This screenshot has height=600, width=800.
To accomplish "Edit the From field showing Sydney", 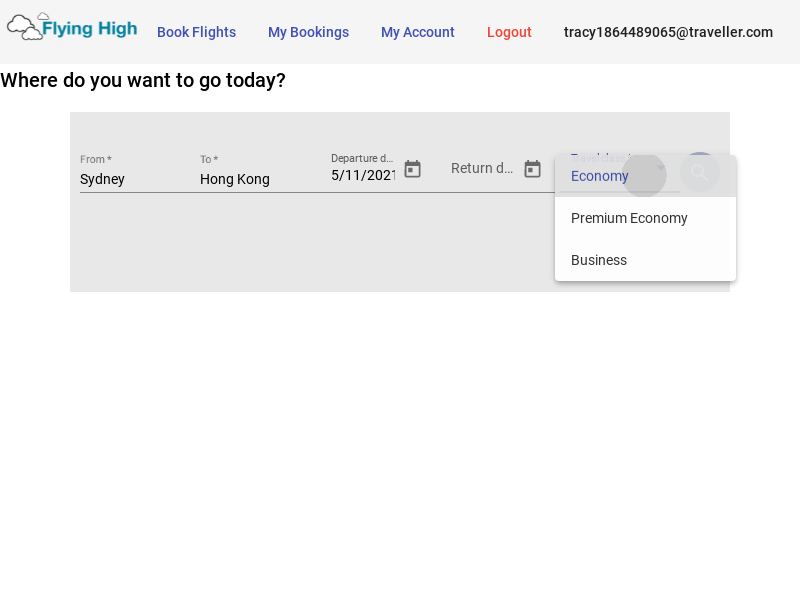I will click(x=135, y=179).
